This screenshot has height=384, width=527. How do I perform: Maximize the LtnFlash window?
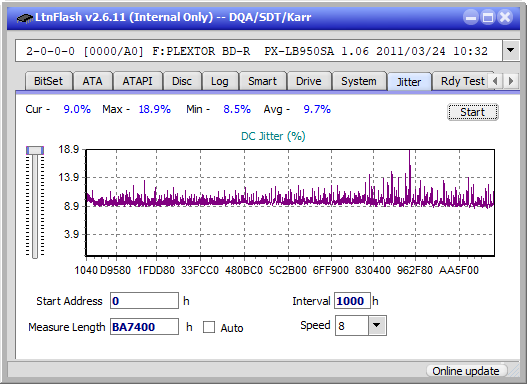coord(488,17)
